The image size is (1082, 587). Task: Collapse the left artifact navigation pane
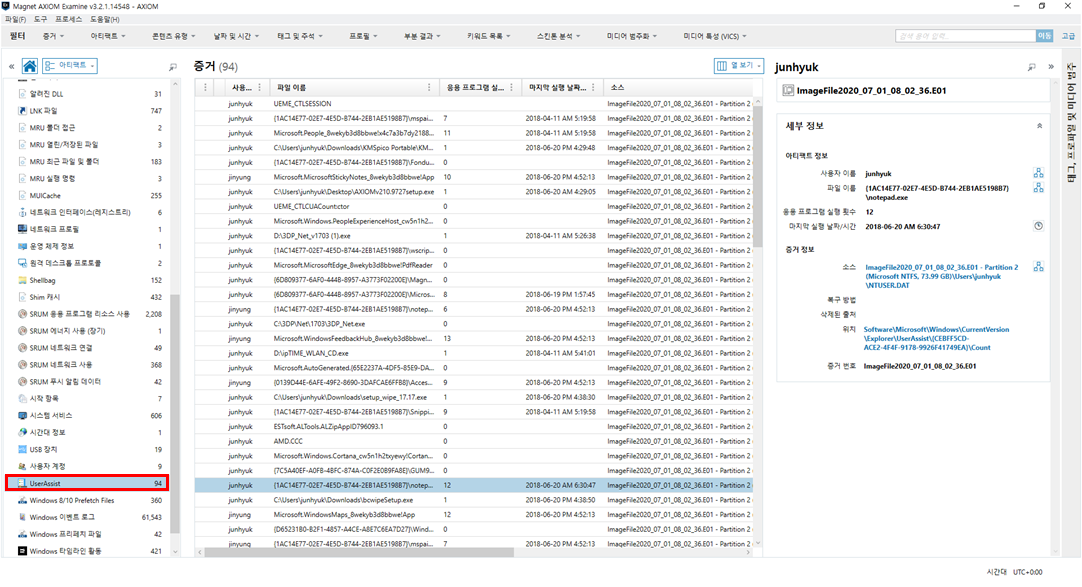pyautogui.click(x=12, y=67)
